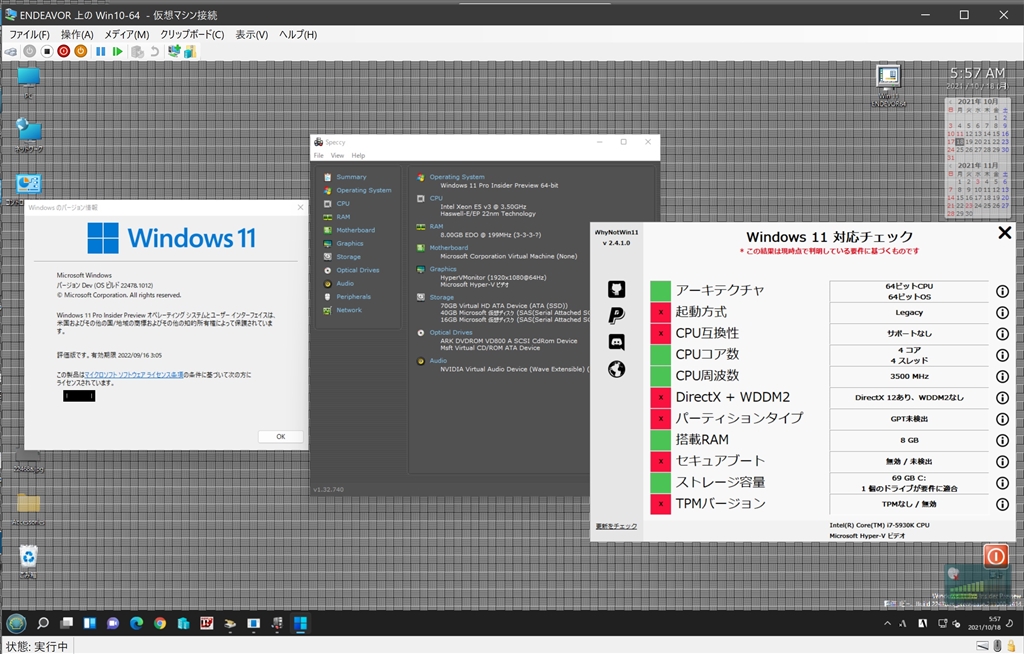
Task: Open the Microsoft software license terms link
Action: click(x=133, y=375)
